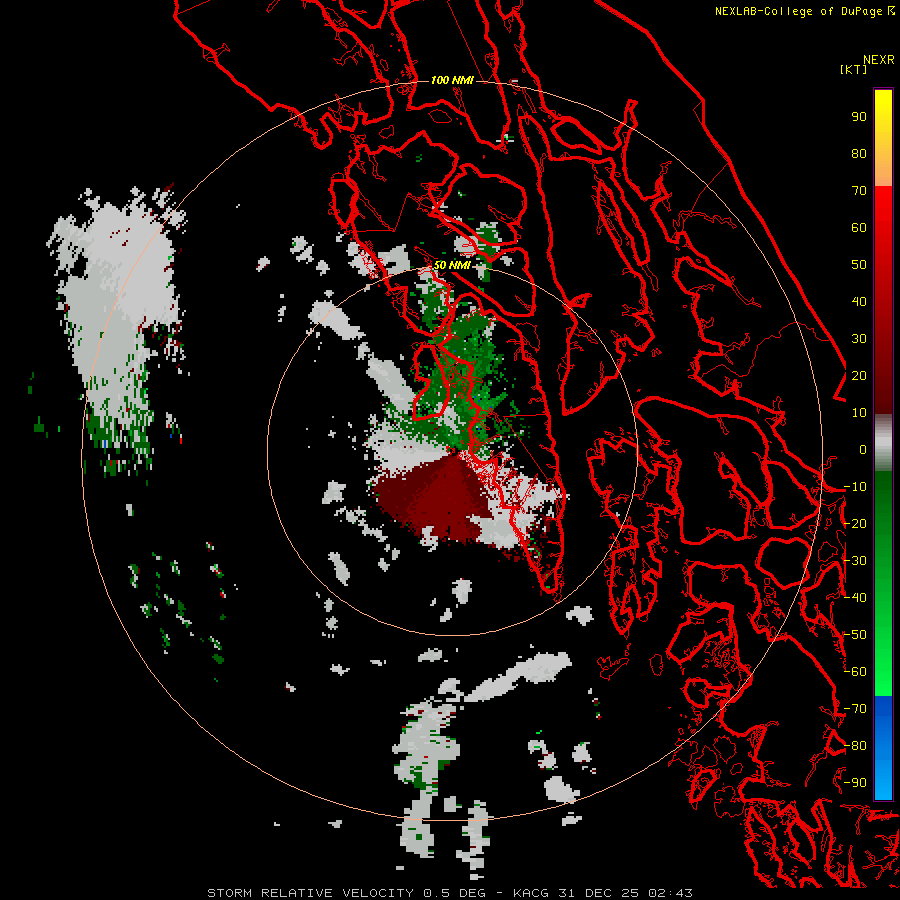
Task: Click the -40 value on the velocity scale
Action: pyautogui.click(x=855, y=598)
